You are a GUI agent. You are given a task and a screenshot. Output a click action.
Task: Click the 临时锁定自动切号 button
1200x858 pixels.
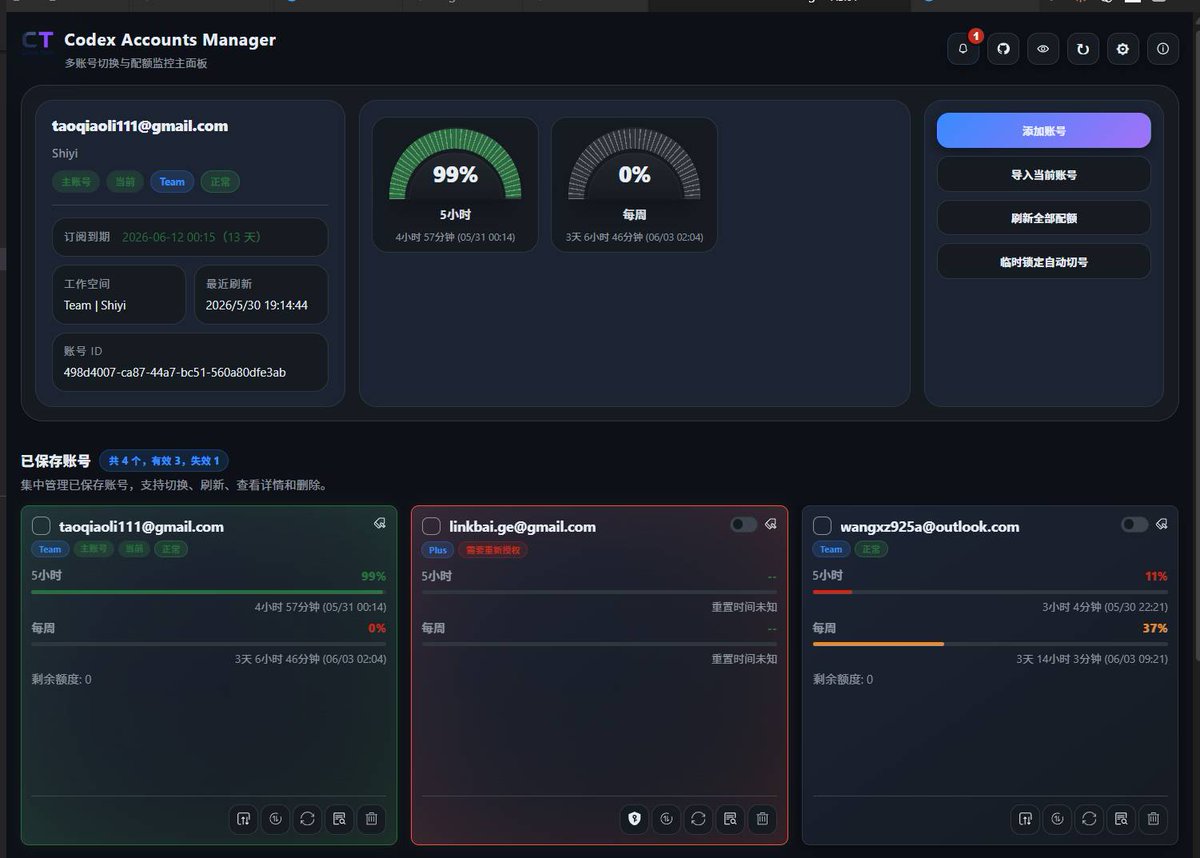1043,261
